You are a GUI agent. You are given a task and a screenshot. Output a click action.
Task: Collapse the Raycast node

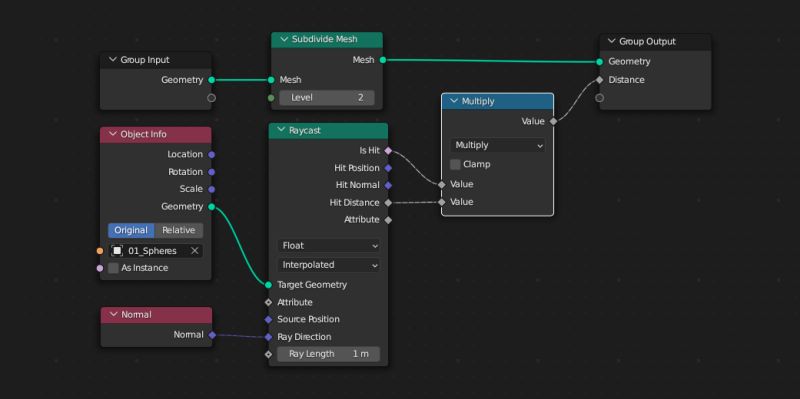click(x=281, y=130)
